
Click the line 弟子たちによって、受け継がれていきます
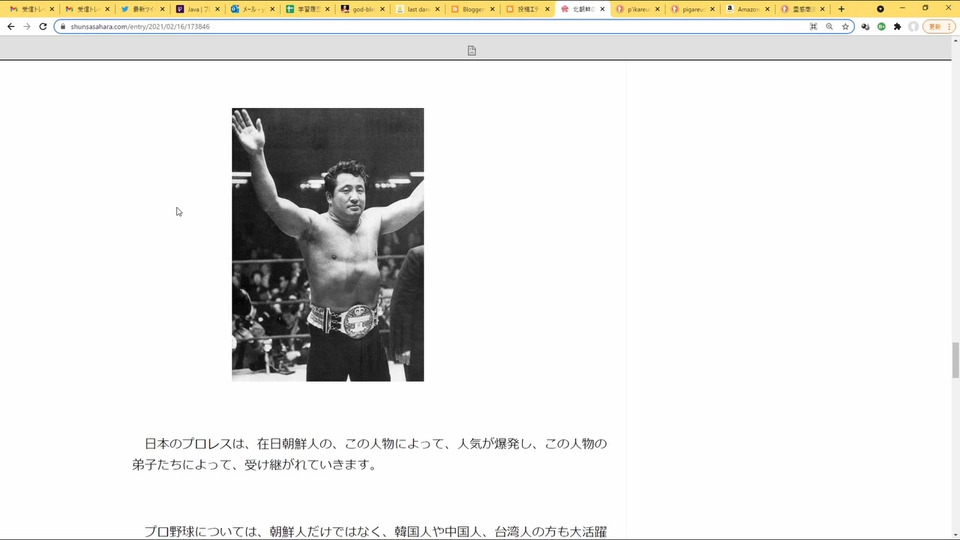tap(254, 465)
